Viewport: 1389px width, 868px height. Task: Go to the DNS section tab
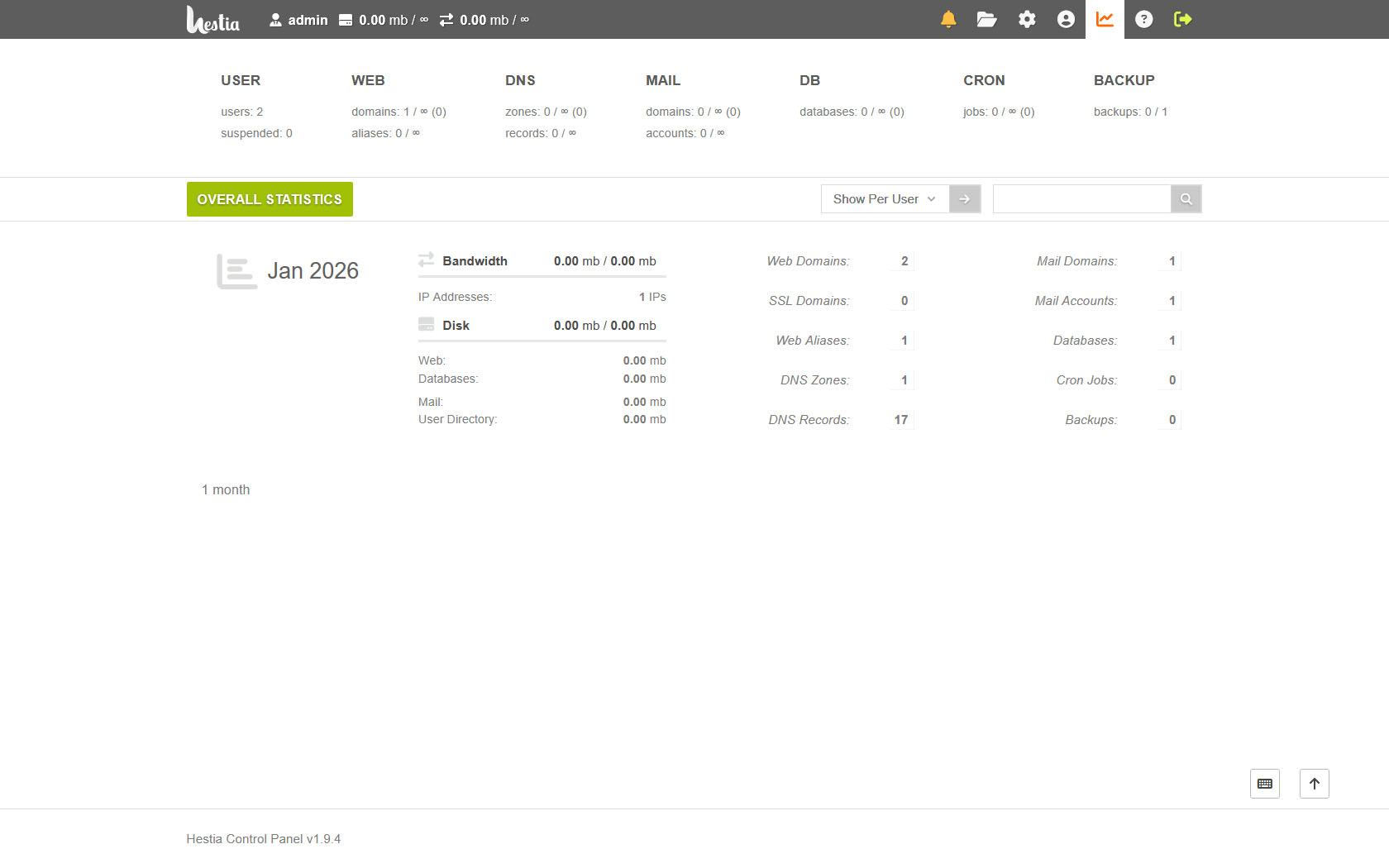pyautogui.click(x=520, y=80)
